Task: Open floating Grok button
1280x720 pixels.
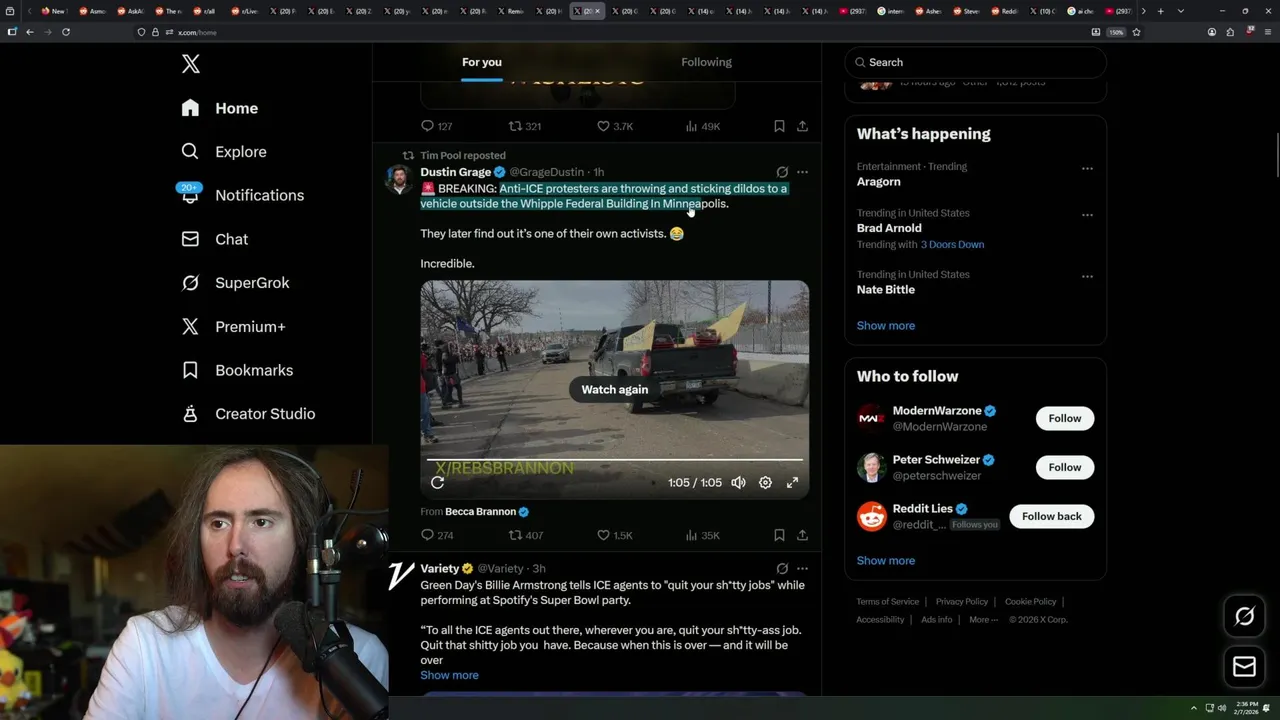Action: 1245,616
